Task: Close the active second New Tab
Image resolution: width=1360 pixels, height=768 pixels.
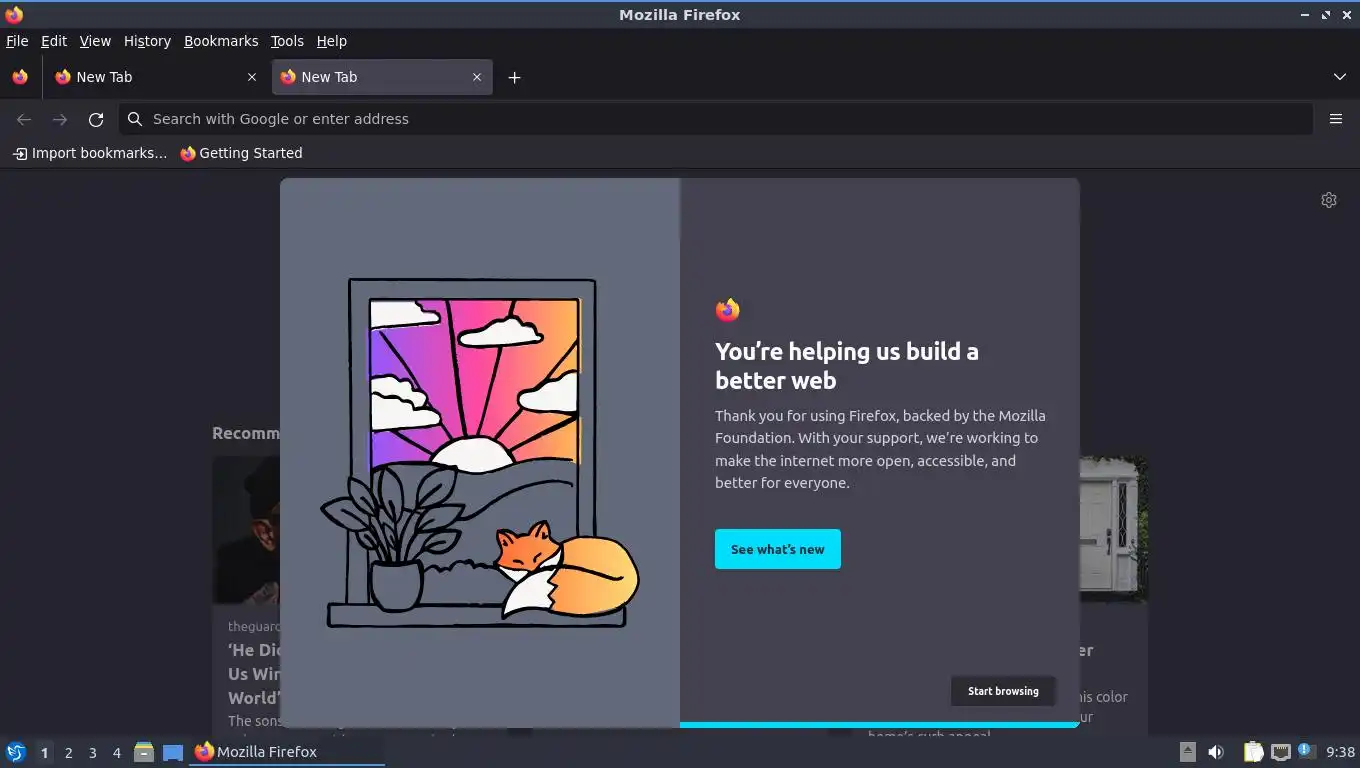Action: (477, 77)
